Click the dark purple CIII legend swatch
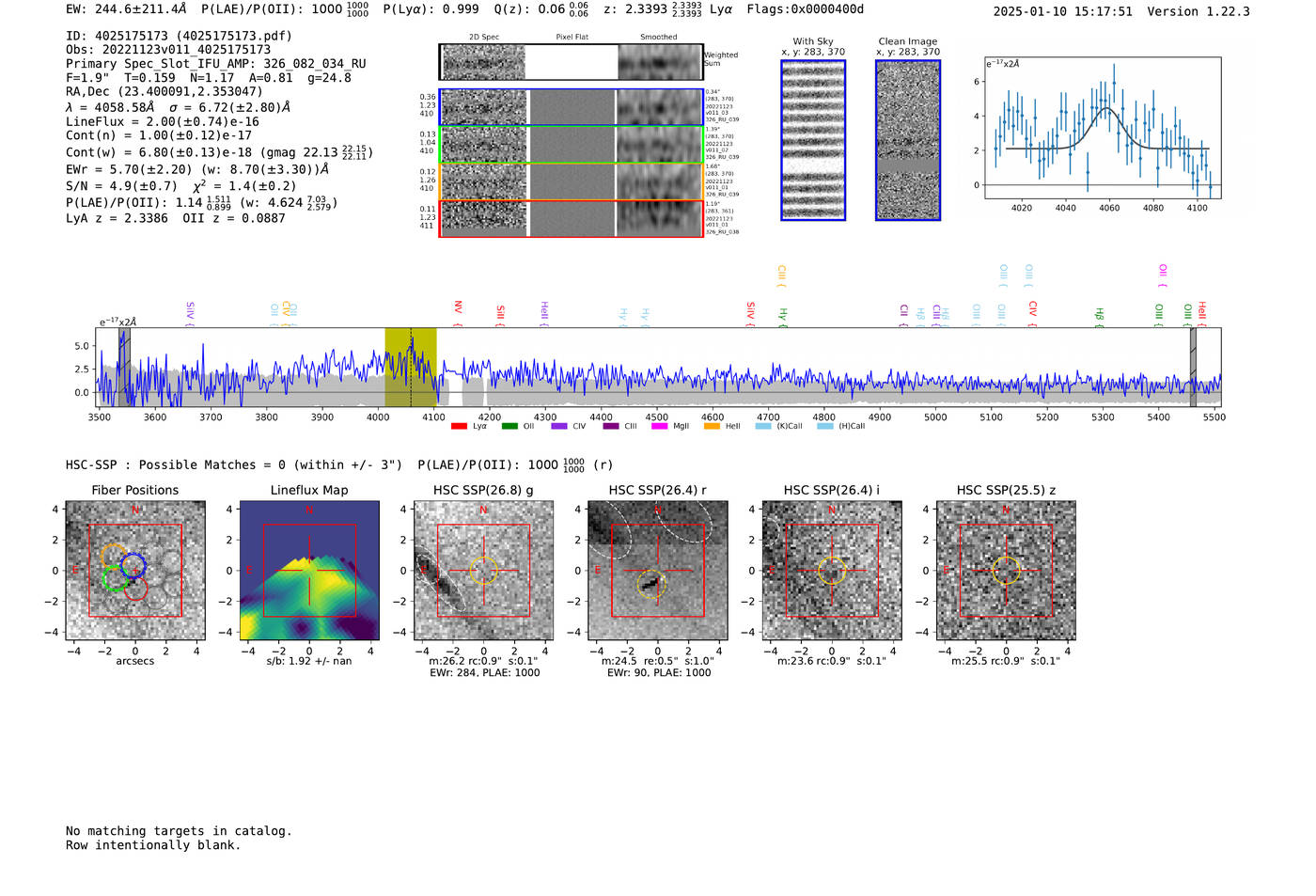The height and width of the screenshot is (896, 1316). point(611,427)
